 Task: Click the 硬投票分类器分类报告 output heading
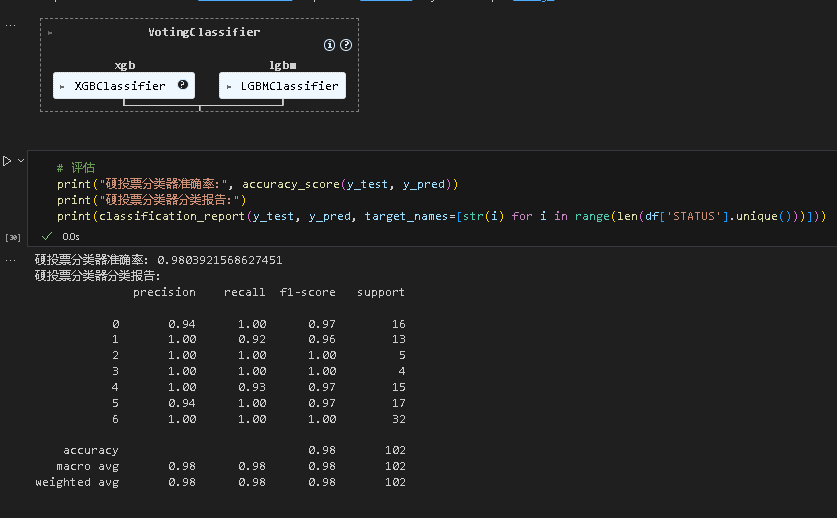[97, 276]
